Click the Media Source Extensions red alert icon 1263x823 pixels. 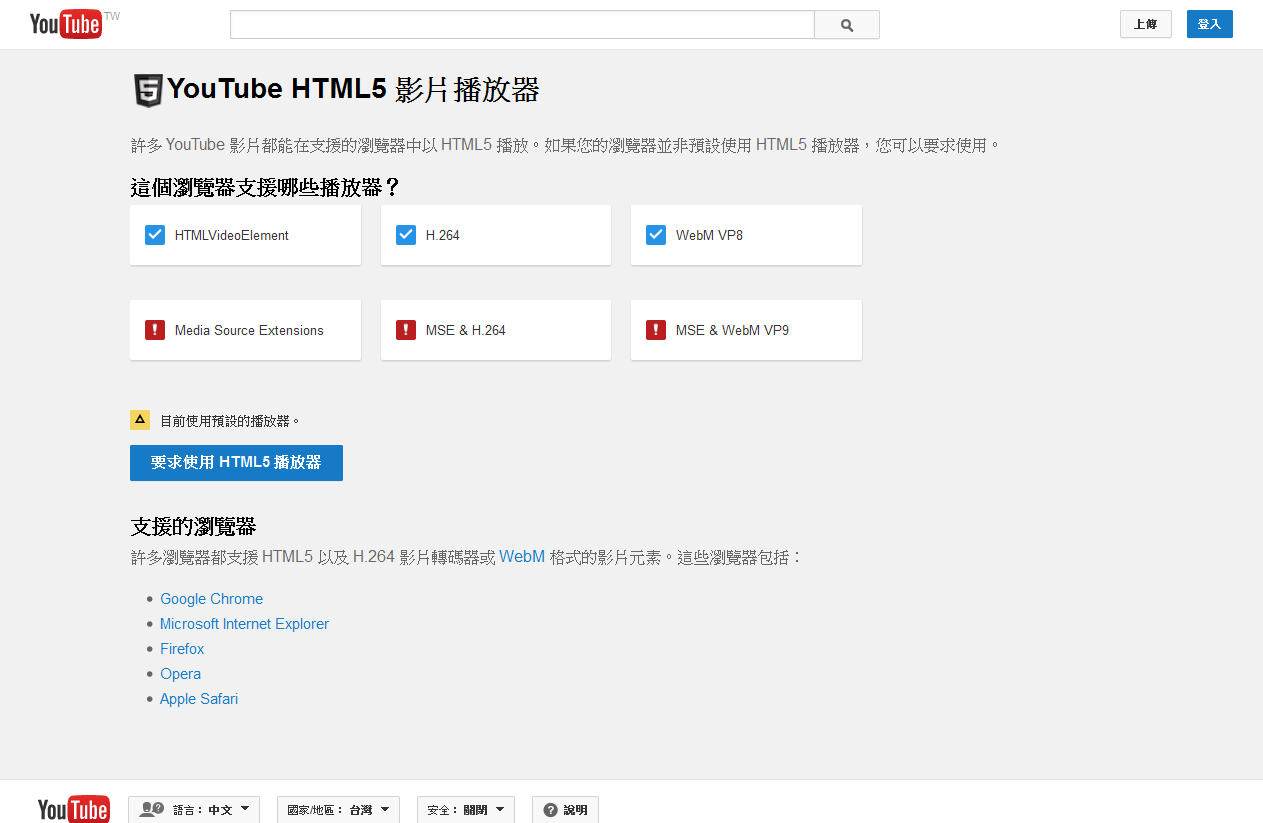155,330
